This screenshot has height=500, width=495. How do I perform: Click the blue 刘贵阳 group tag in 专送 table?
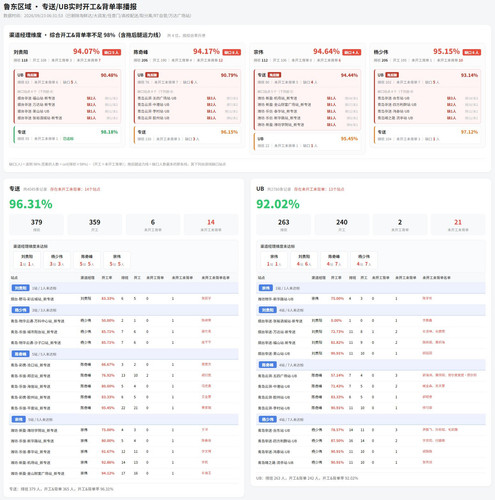coord(21,288)
